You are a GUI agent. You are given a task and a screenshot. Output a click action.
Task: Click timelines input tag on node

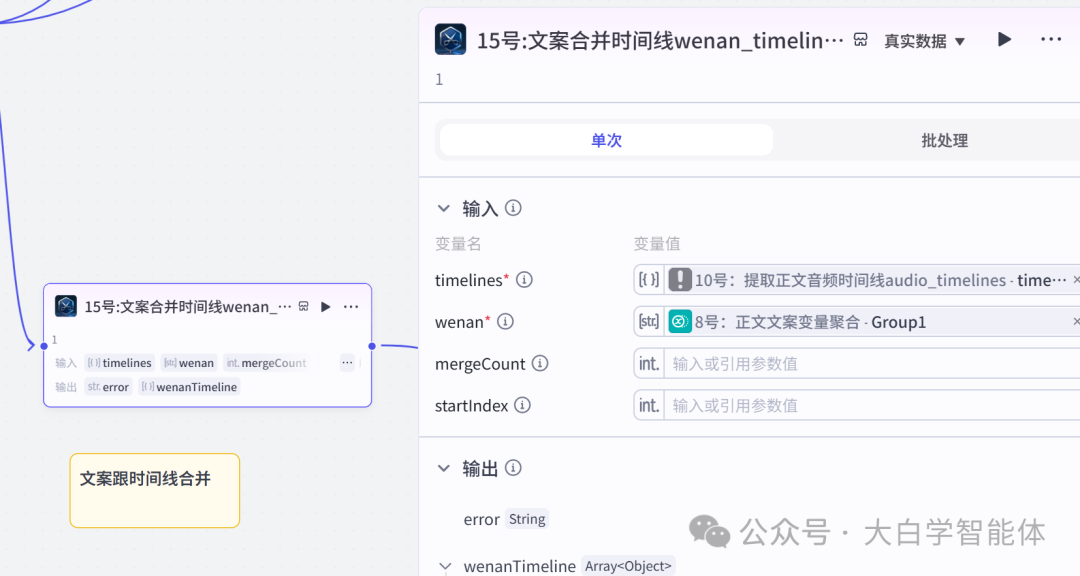point(119,362)
